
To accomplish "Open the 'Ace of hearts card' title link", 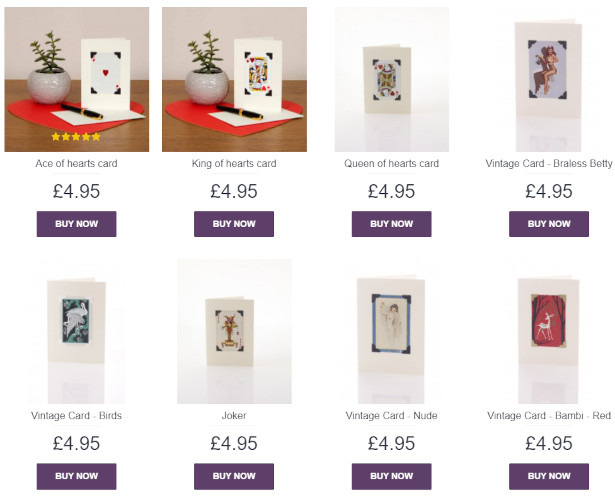I will [76, 164].
